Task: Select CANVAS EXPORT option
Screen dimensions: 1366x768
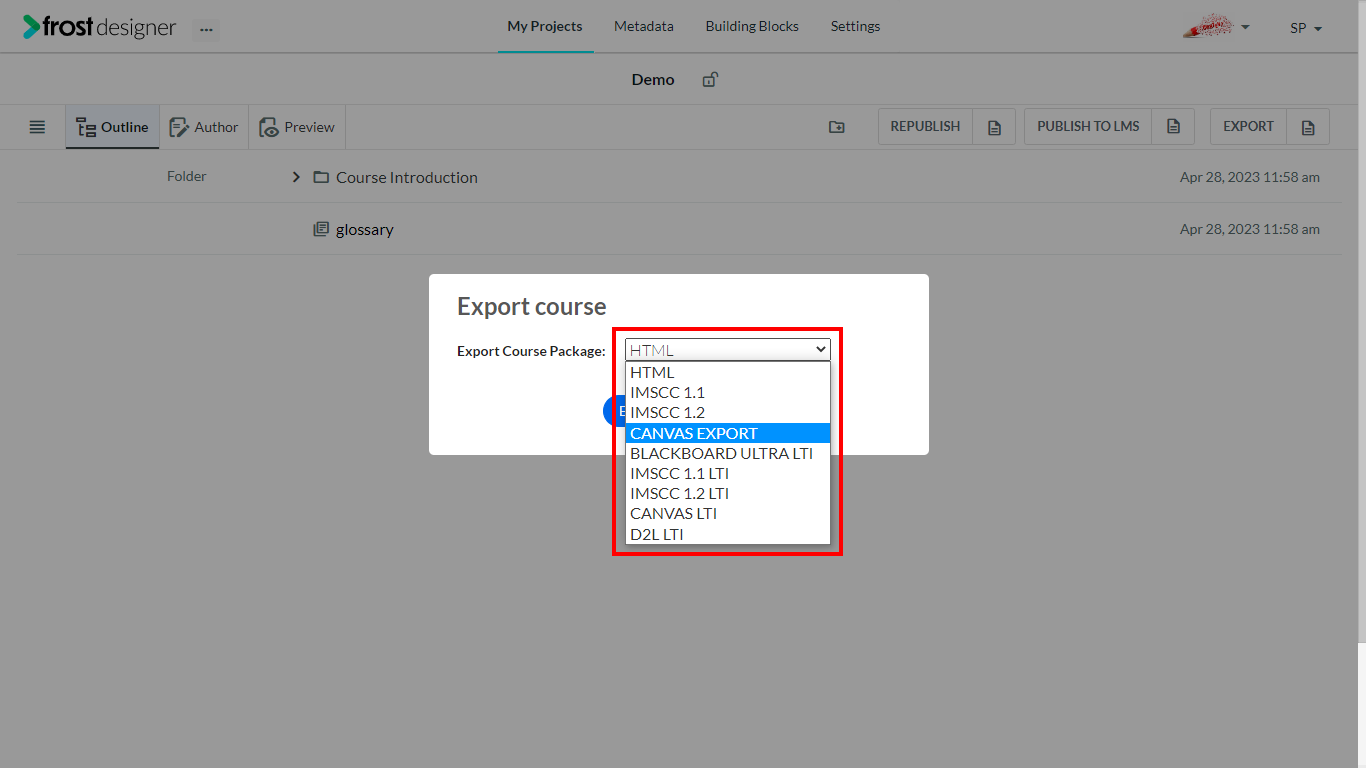Action: point(728,433)
